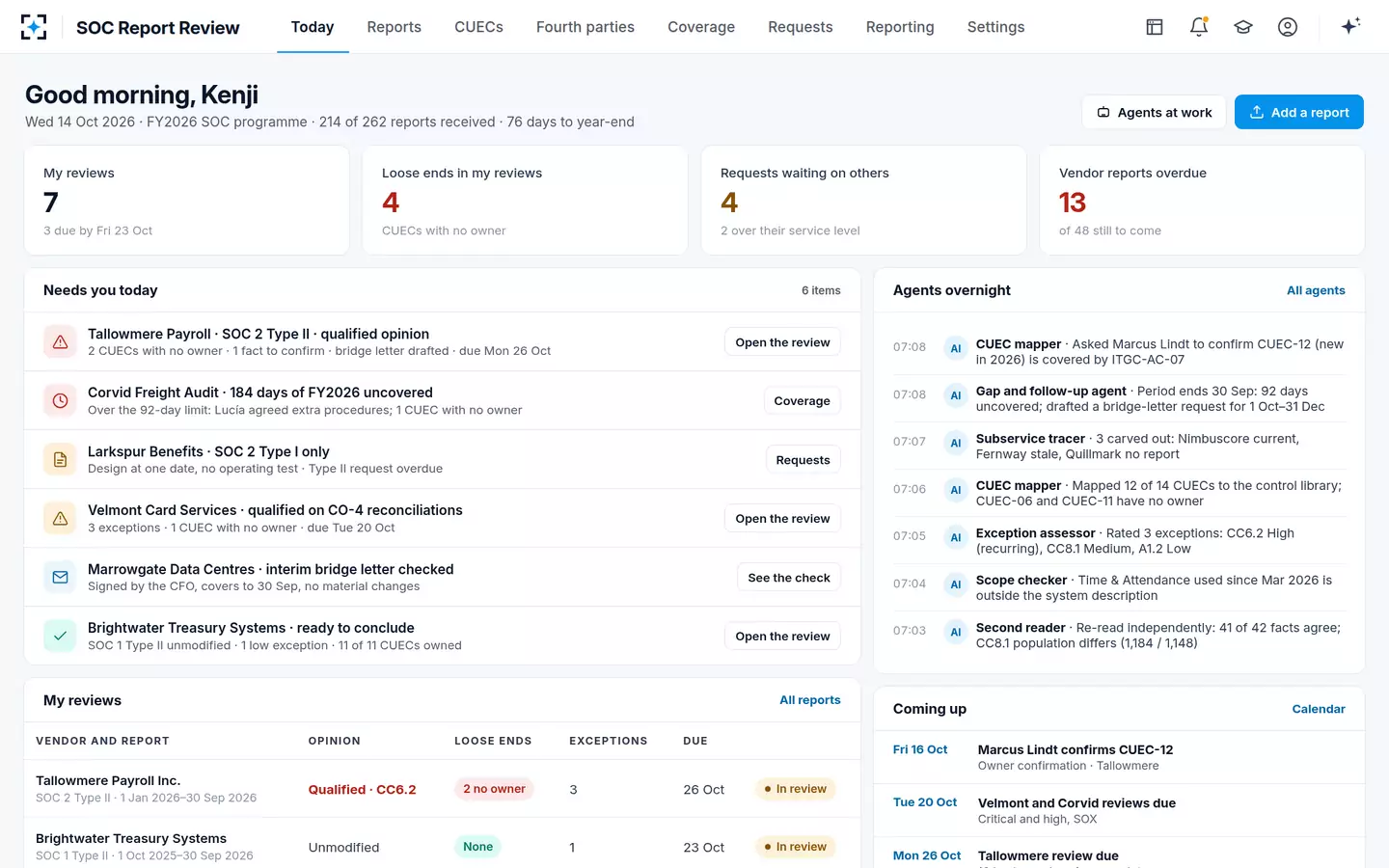This screenshot has height=868, width=1389.
Task: Open the Requests tab
Action: point(801,27)
